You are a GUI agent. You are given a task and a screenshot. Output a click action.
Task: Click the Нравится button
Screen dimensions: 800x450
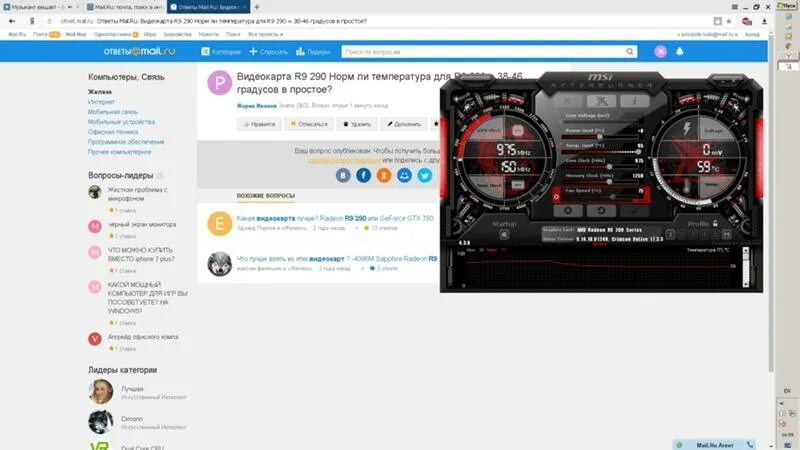(259, 124)
